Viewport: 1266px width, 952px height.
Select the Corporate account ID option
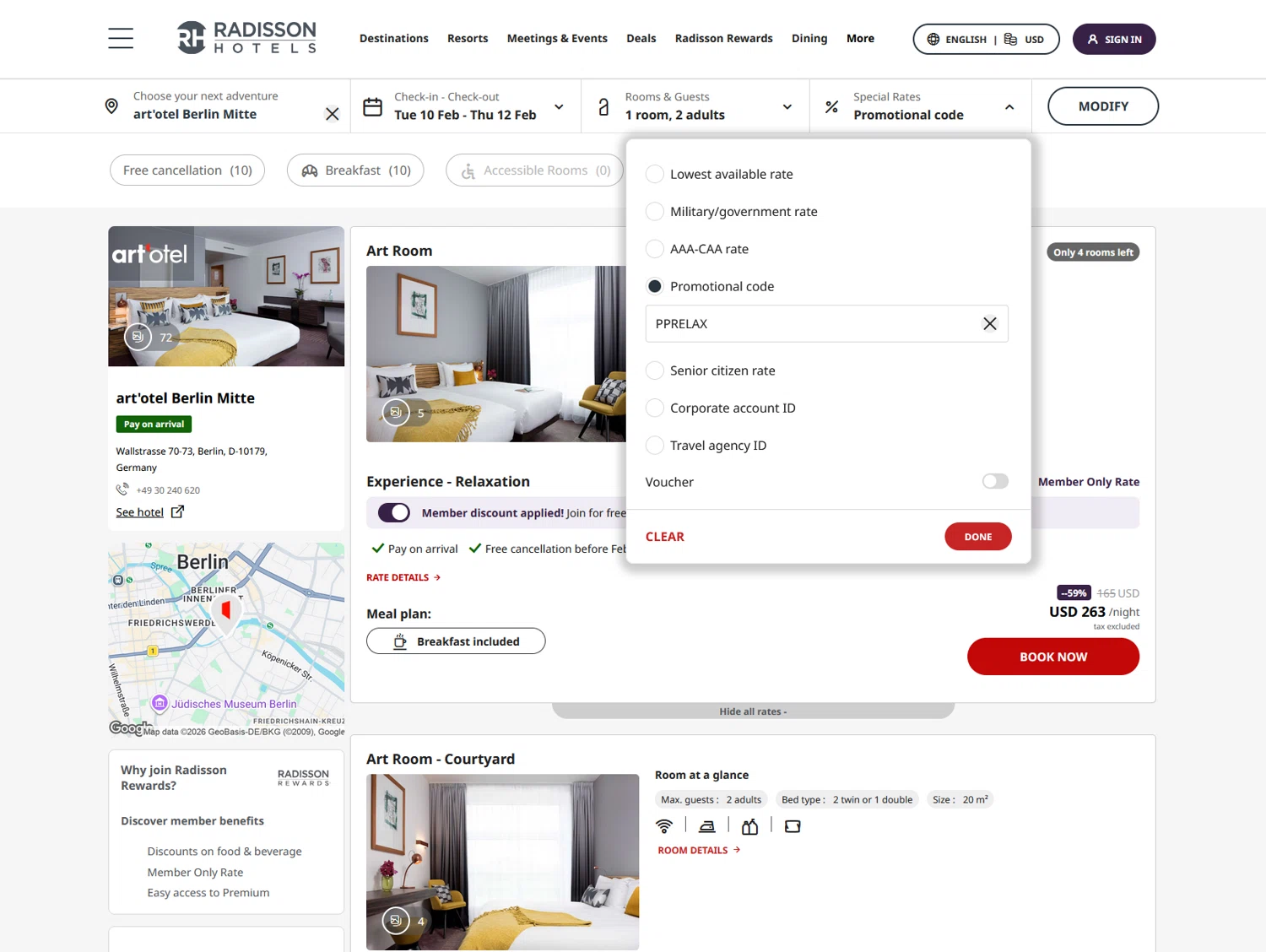tap(655, 408)
